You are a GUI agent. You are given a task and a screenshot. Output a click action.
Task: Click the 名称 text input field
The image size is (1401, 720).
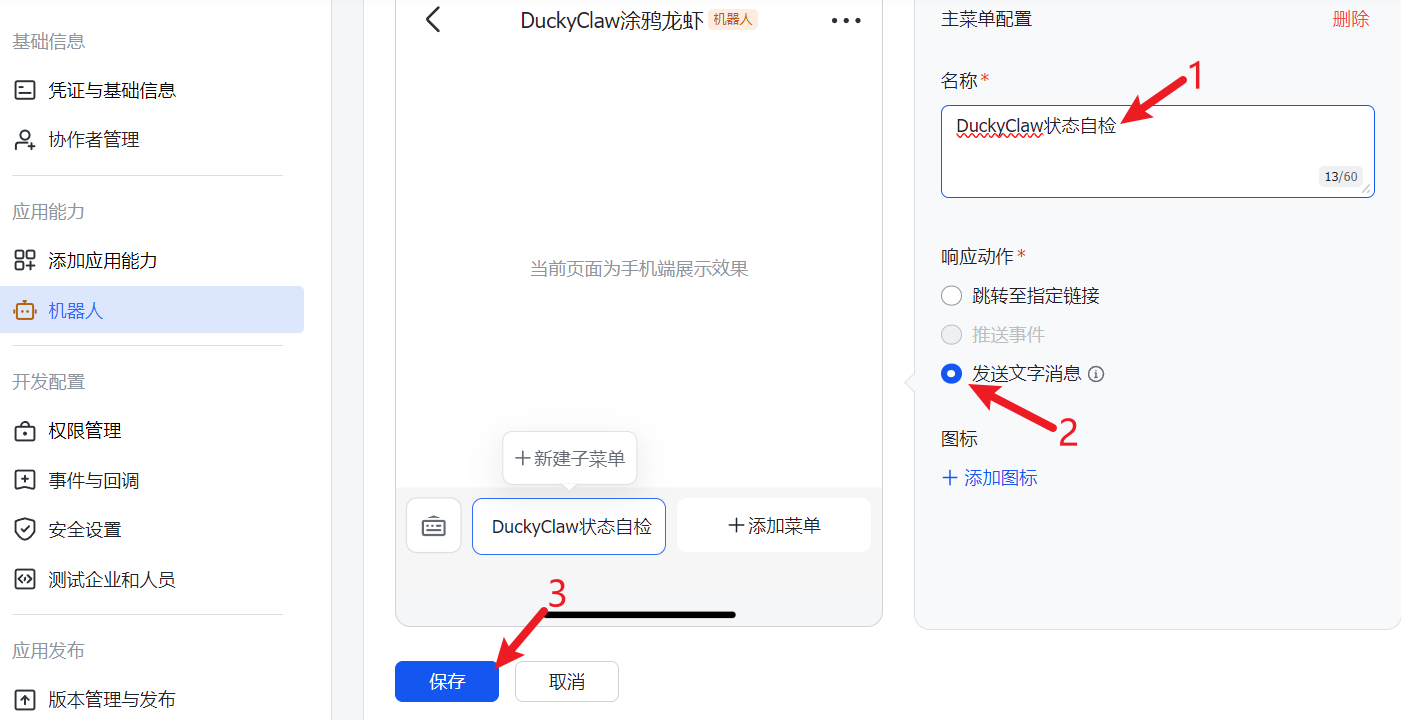(x=1158, y=151)
